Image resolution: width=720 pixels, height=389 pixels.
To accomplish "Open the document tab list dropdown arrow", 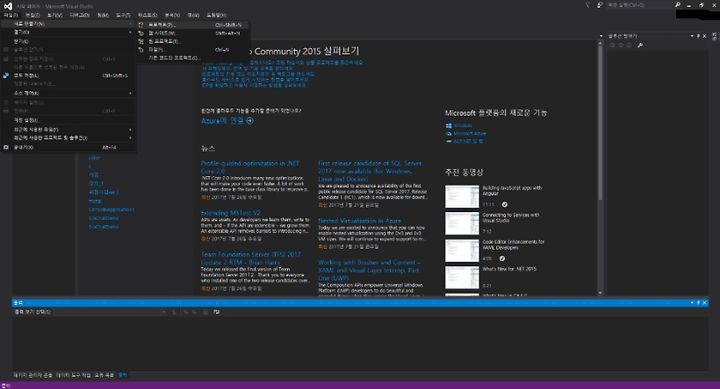I will coord(601,36).
